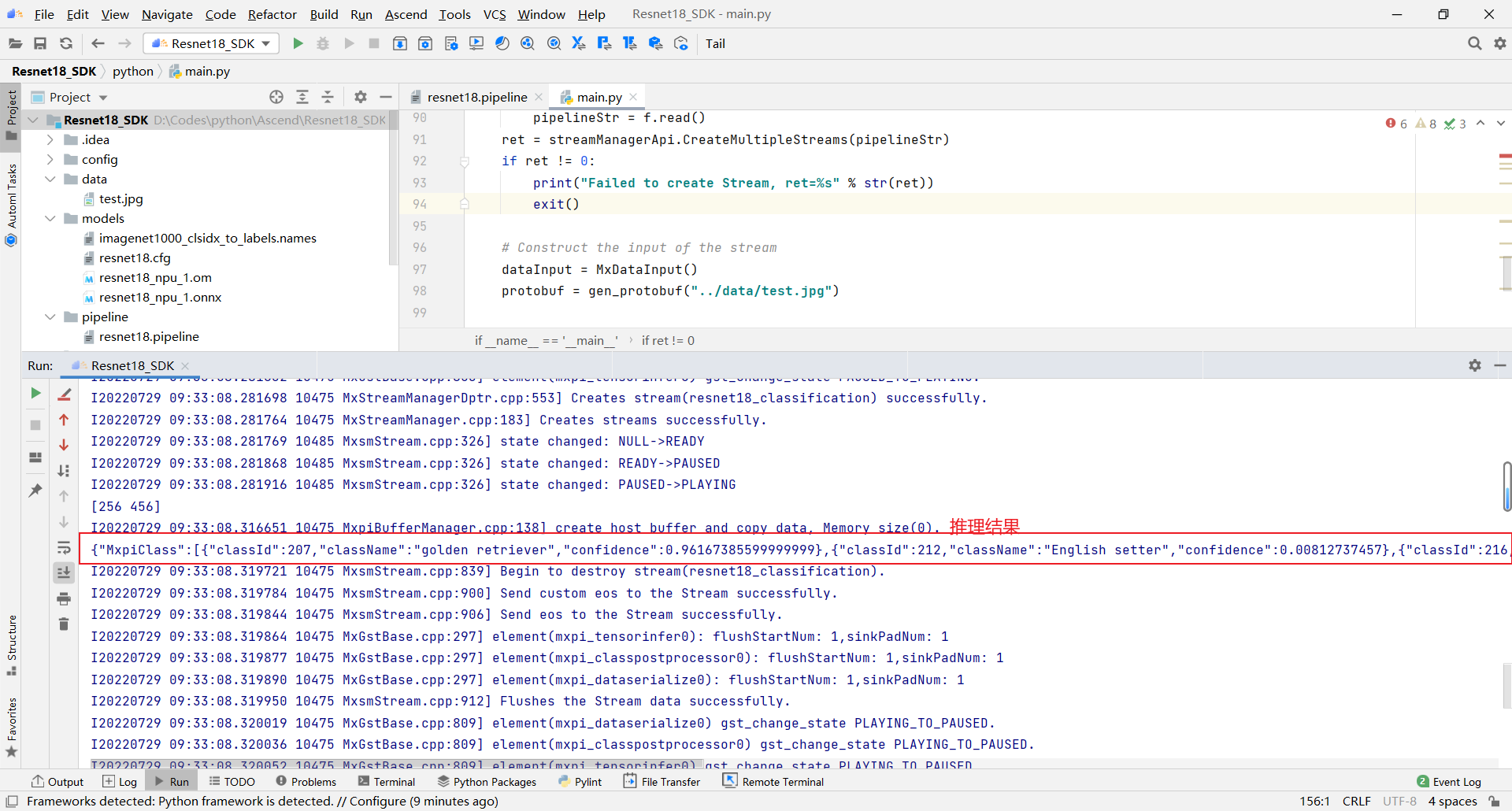Click the red error stripe mark in the editor
The height and width of the screenshot is (811, 1512).
coord(1505,156)
